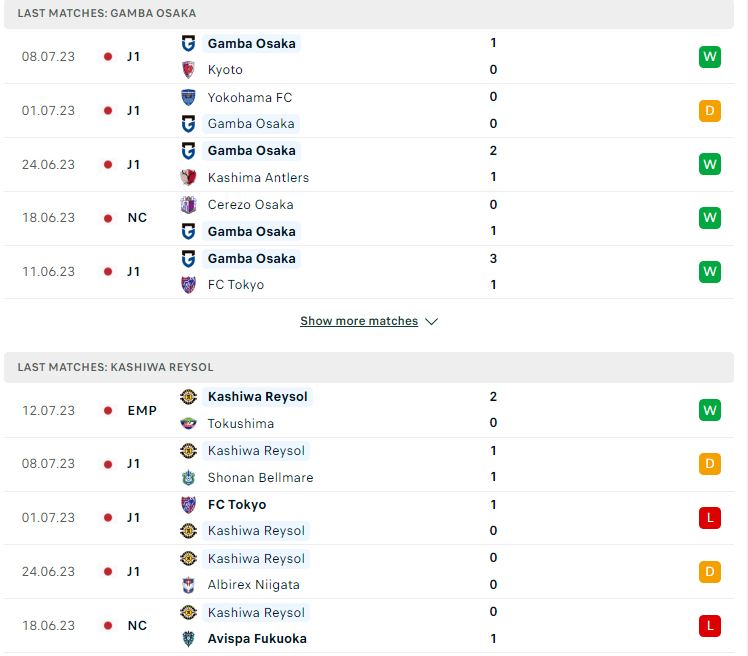Click the red L badge for Avispa Fukuoka match
This screenshot has height=656, width=748.
point(710,626)
